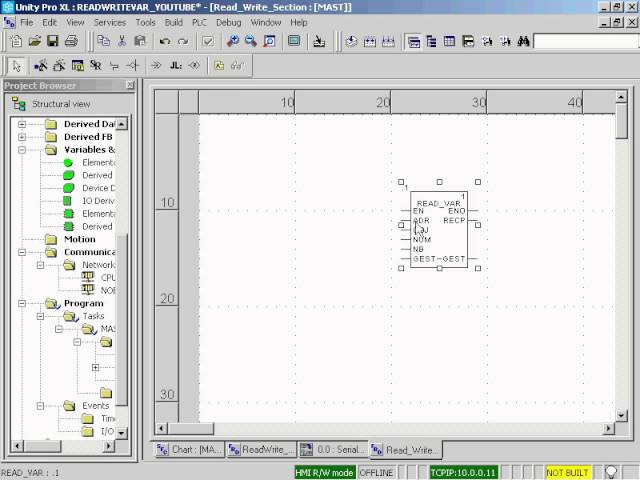Select the IO Deriv... variables item
The height and width of the screenshot is (480, 640).
click(x=98, y=201)
